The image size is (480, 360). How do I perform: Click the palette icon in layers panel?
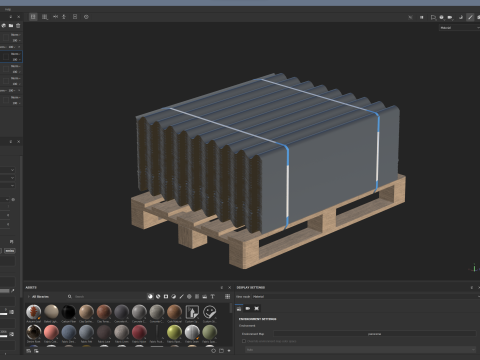pyautogui.click(x=4, y=26)
